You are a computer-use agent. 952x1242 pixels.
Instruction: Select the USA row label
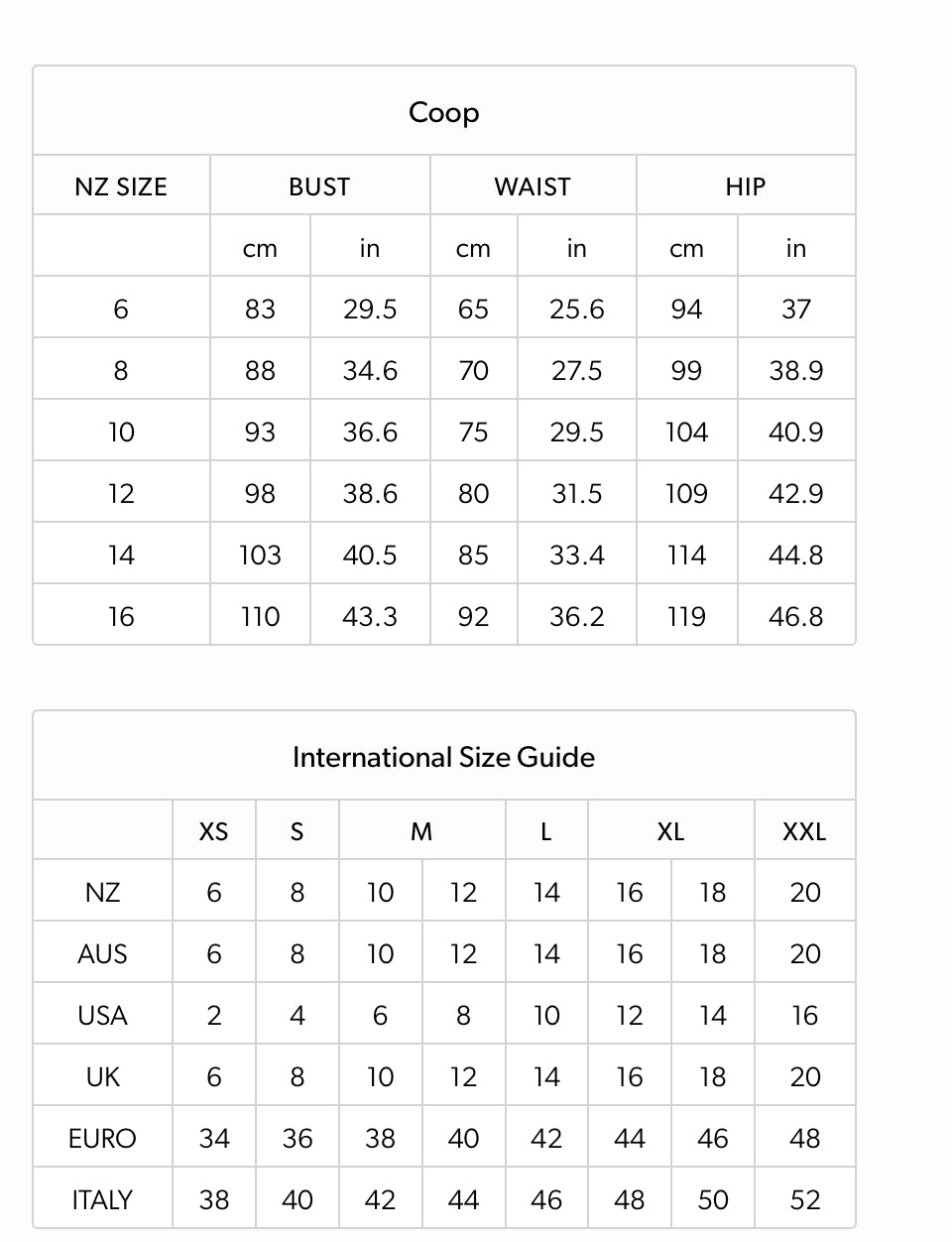click(x=102, y=1016)
